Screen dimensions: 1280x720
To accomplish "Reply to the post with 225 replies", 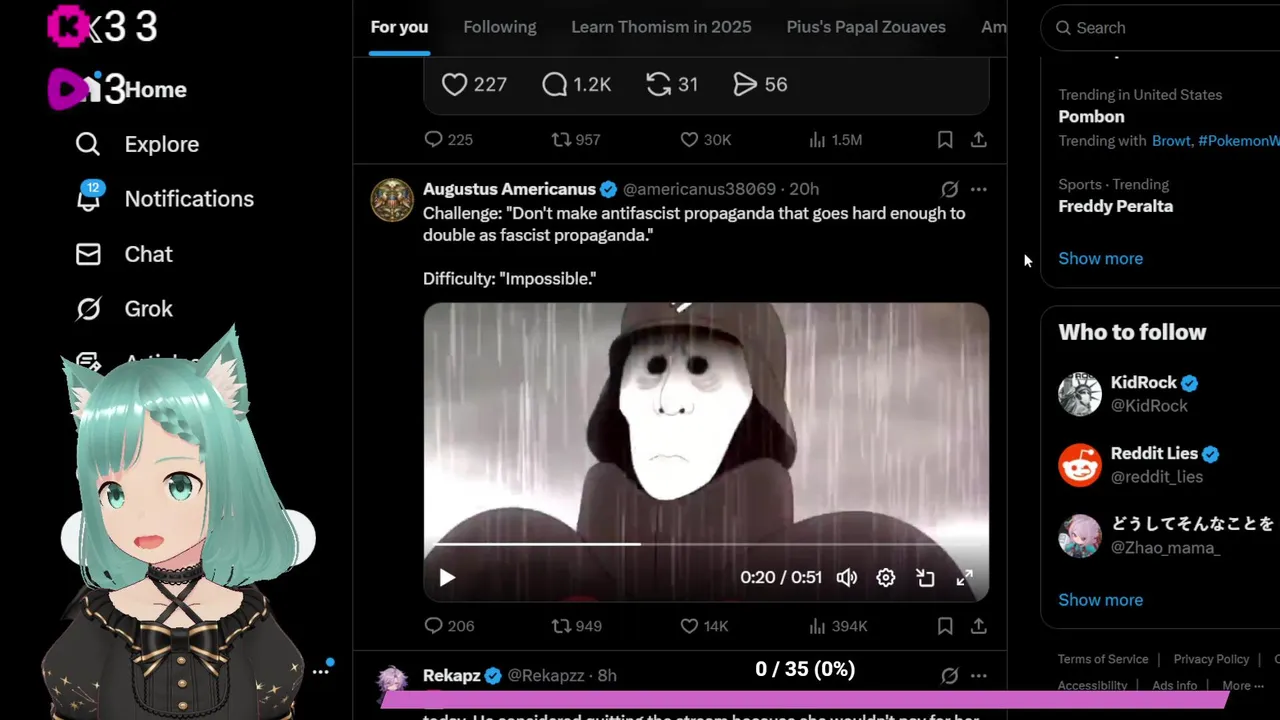I will 448,140.
